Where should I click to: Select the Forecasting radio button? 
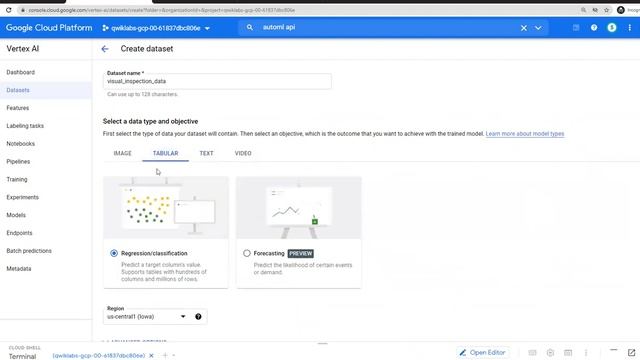247,253
